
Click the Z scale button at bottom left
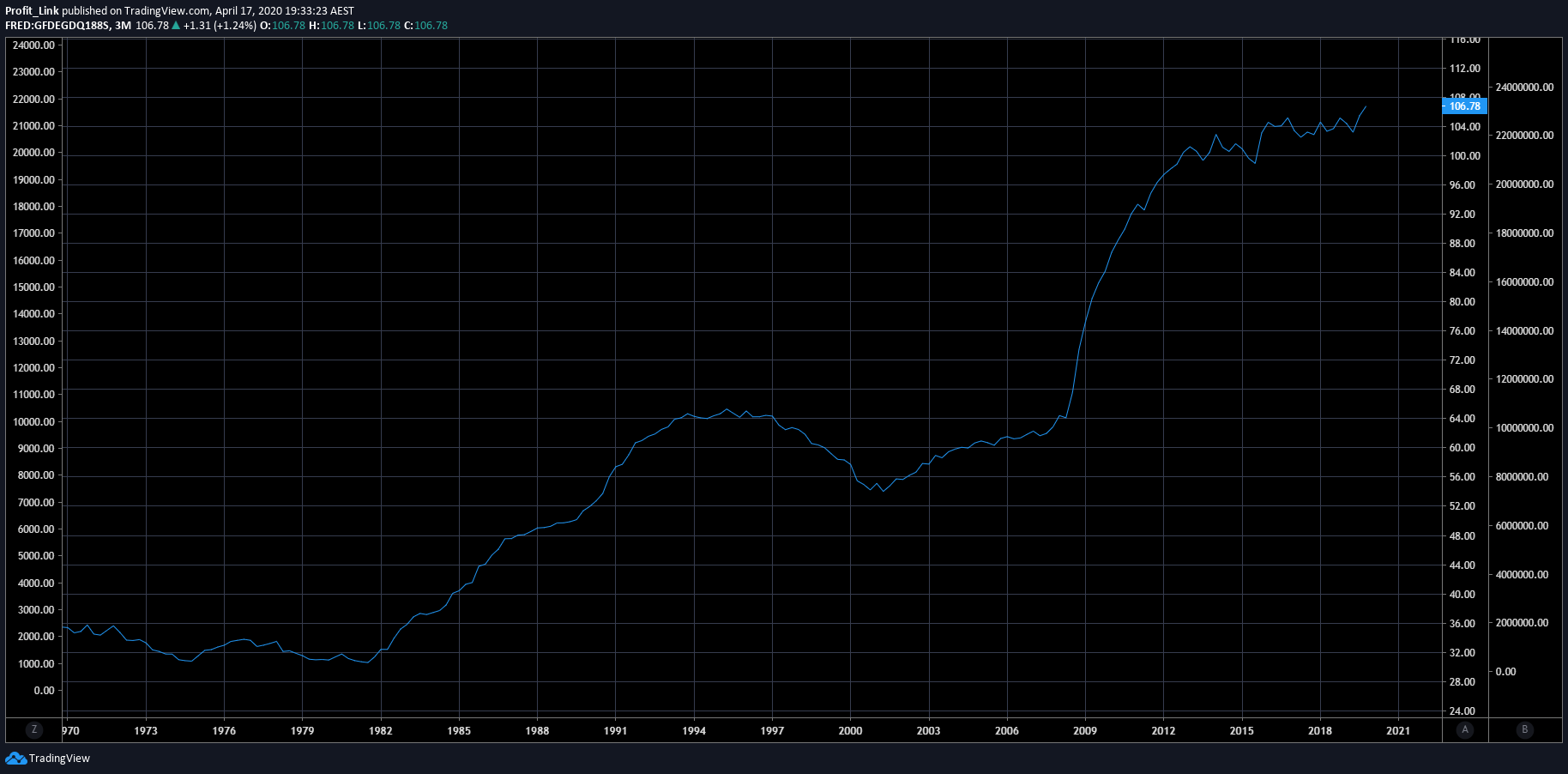[33, 730]
